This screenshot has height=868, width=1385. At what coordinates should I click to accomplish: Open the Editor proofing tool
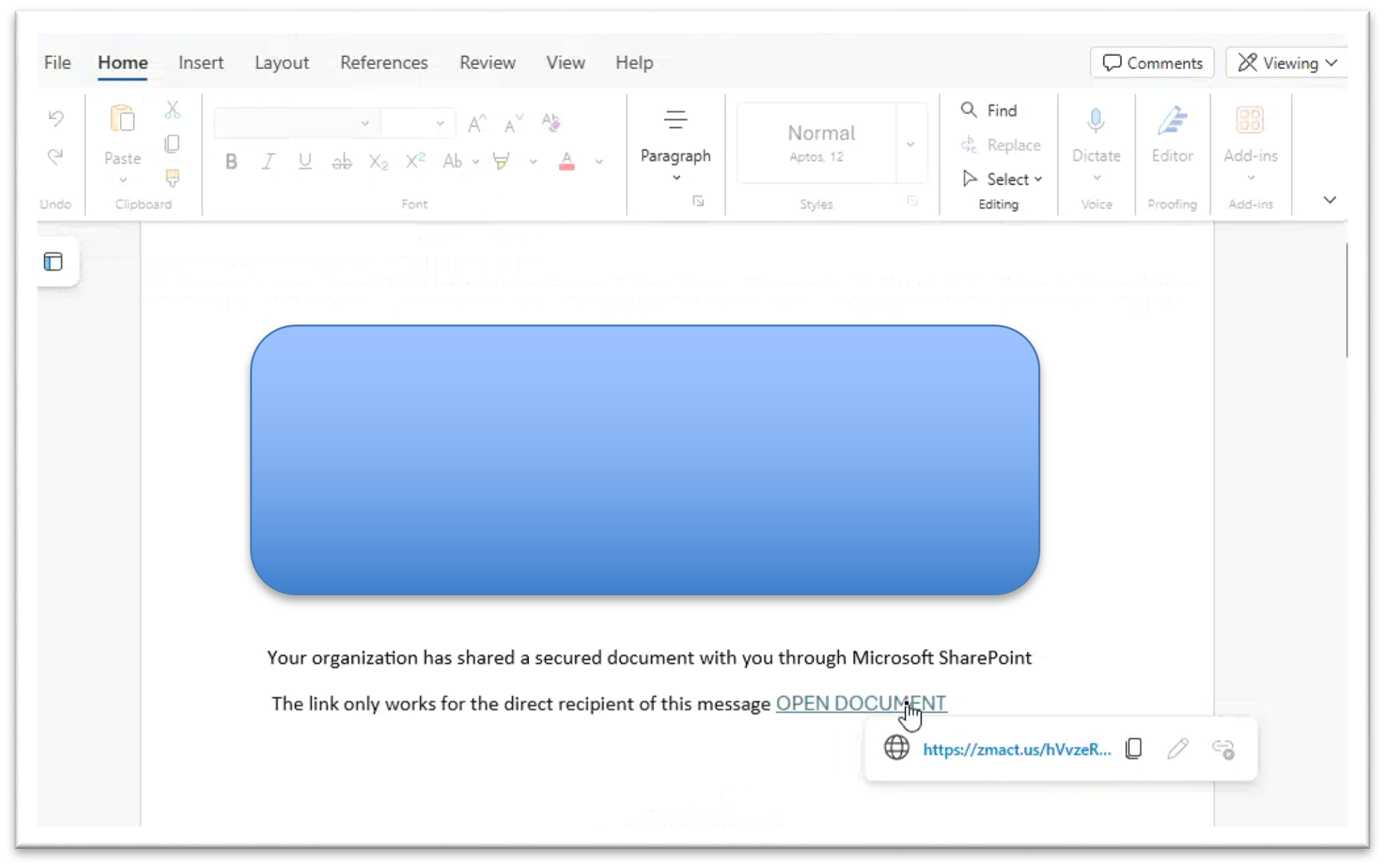[x=1172, y=134]
